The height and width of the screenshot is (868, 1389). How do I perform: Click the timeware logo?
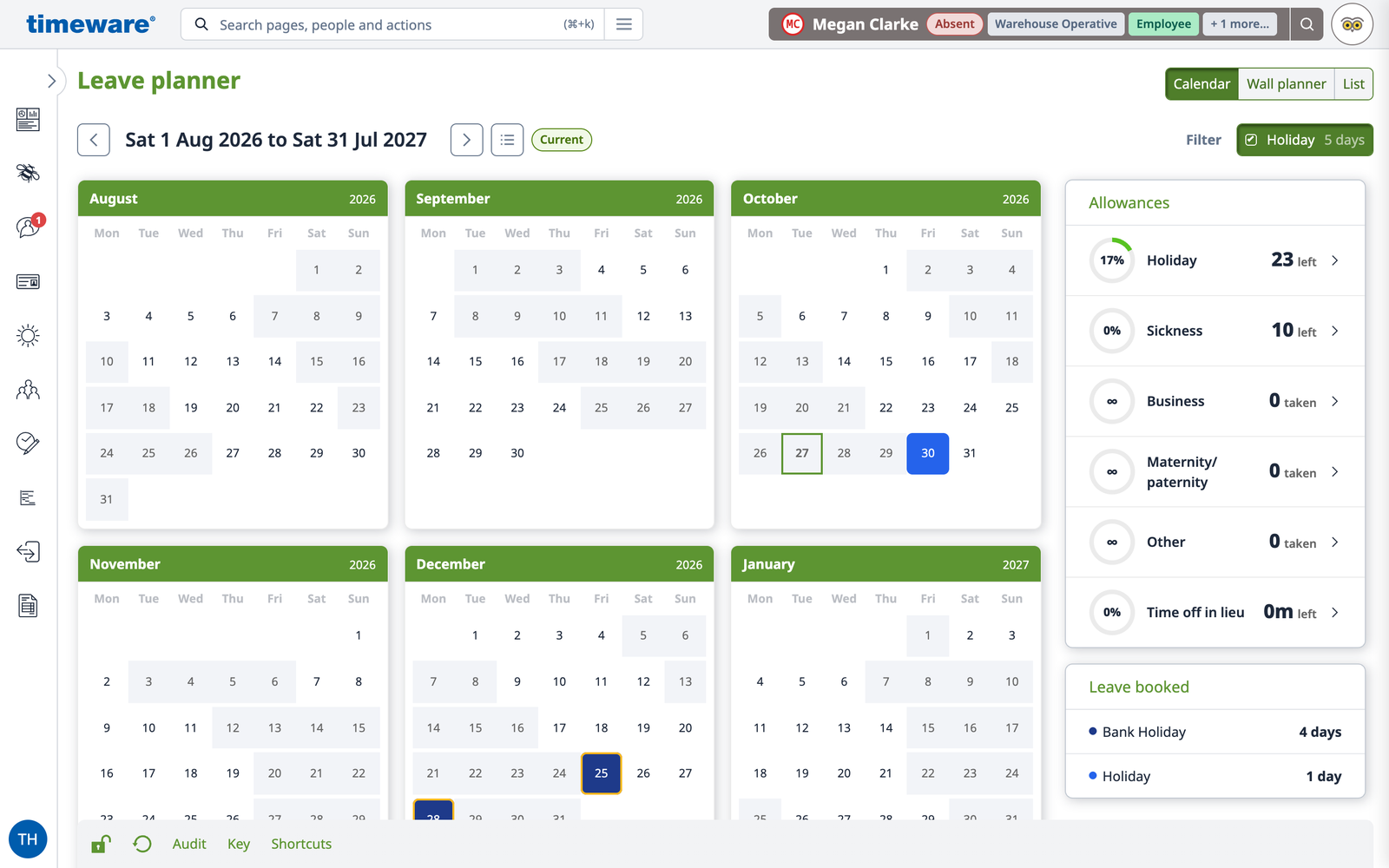pyautogui.click(x=90, y=24)
